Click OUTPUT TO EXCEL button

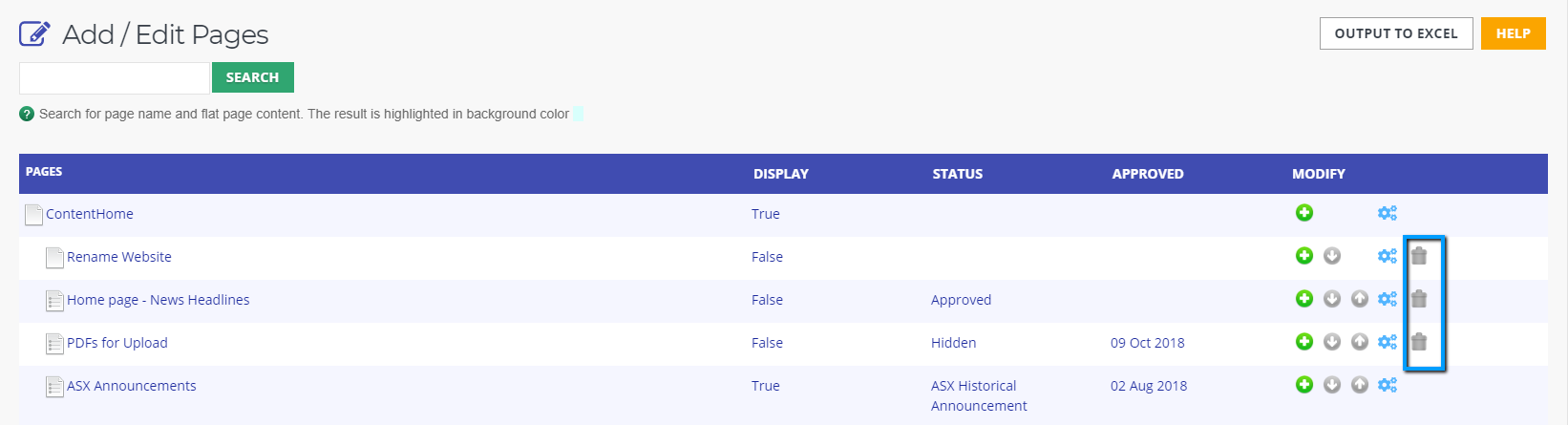pyautogui.click(x=1396, y=33)
